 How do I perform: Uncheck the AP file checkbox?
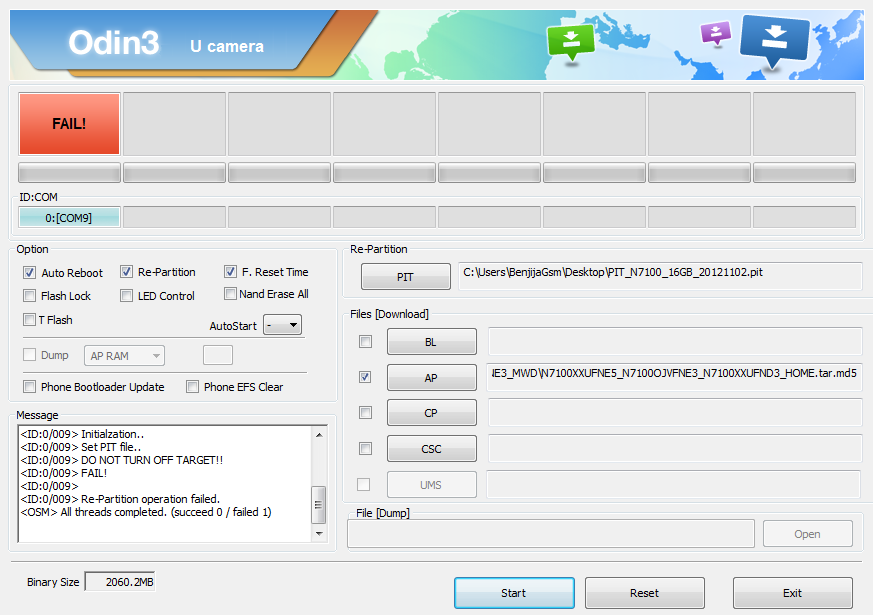click(365, 377)
